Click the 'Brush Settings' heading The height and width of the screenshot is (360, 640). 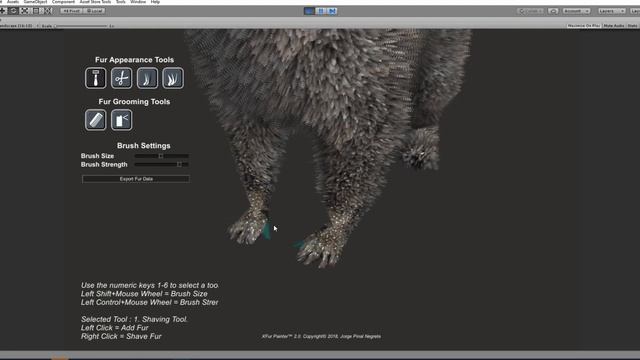[144, 146]
